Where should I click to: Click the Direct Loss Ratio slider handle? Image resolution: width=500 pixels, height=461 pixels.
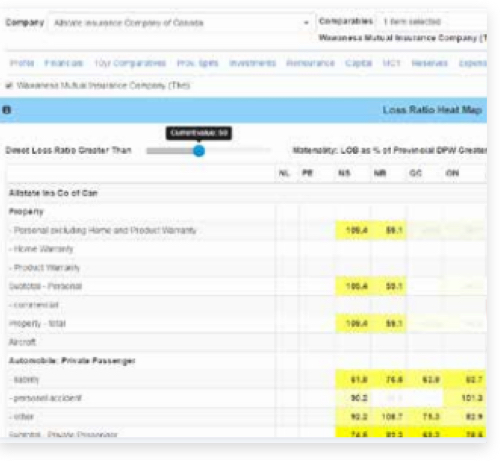199,151
